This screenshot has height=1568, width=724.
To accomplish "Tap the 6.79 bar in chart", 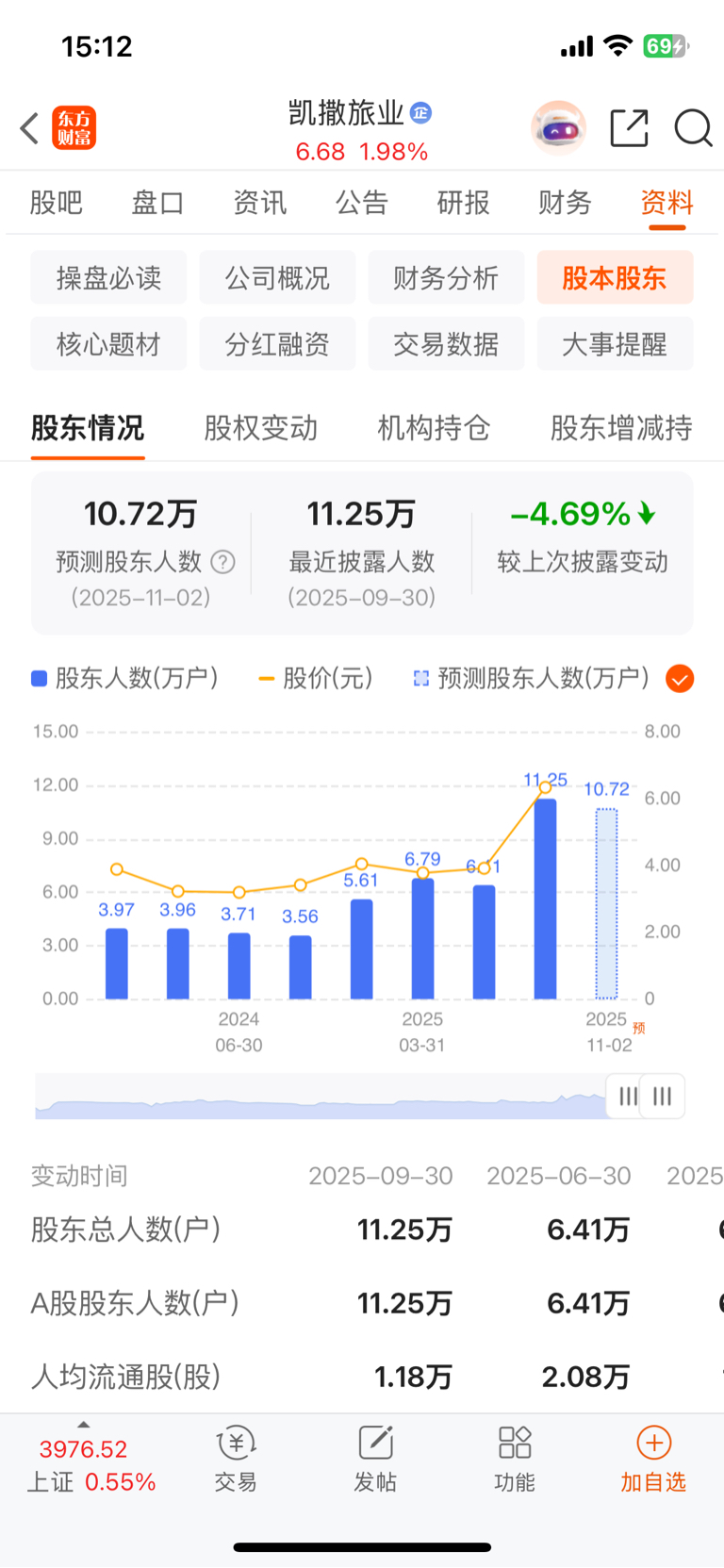I will pos(422,938).
